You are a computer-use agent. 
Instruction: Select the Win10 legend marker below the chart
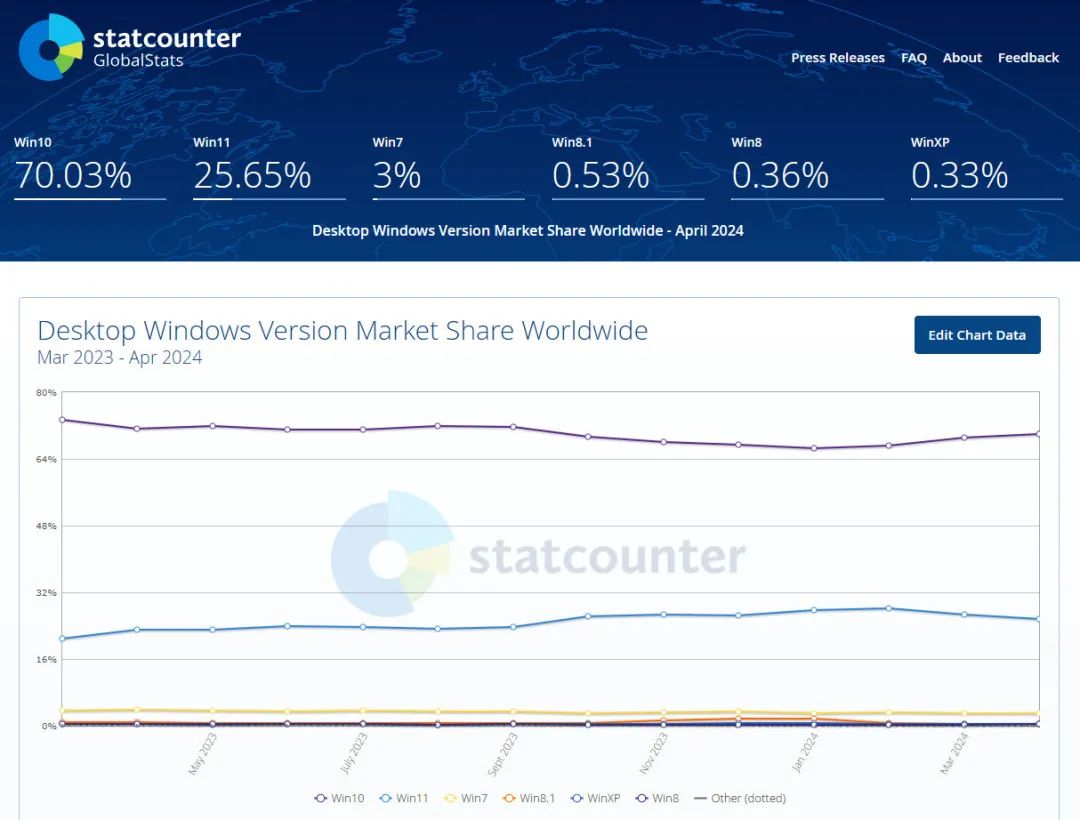click(x=320, y=798)
